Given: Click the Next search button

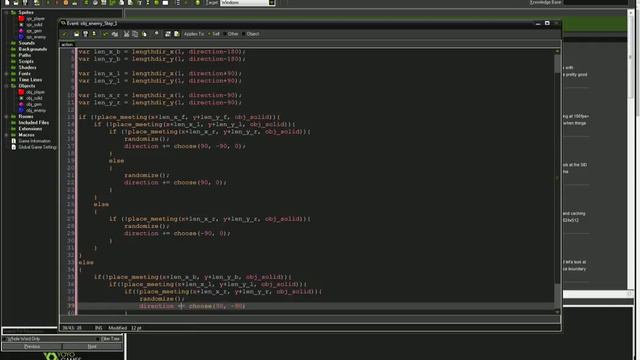Looking at the screenshot, I should tap(92, 347).
